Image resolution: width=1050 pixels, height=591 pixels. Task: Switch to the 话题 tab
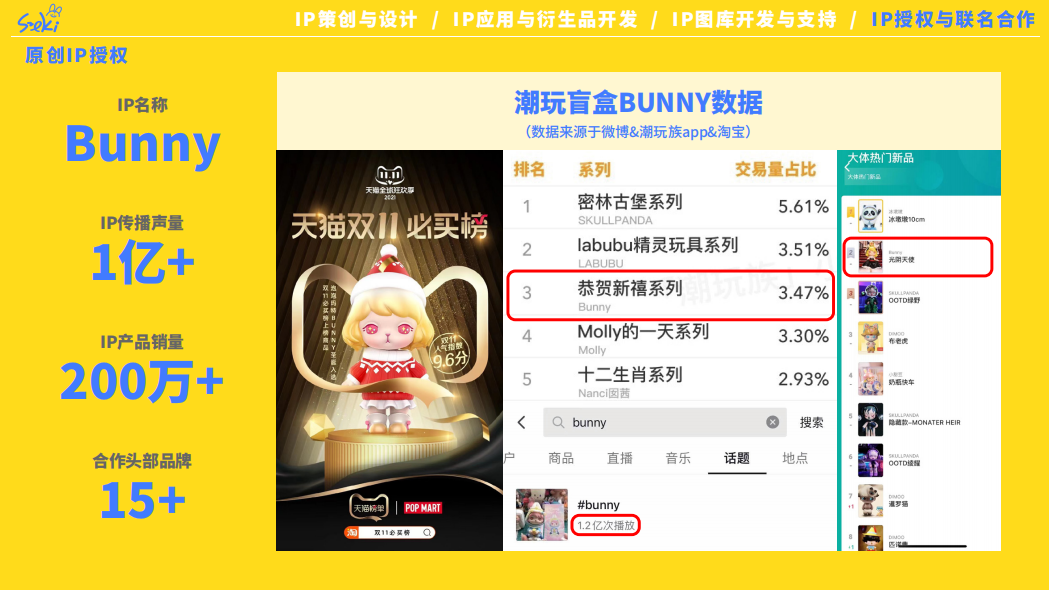coord(737,458)
